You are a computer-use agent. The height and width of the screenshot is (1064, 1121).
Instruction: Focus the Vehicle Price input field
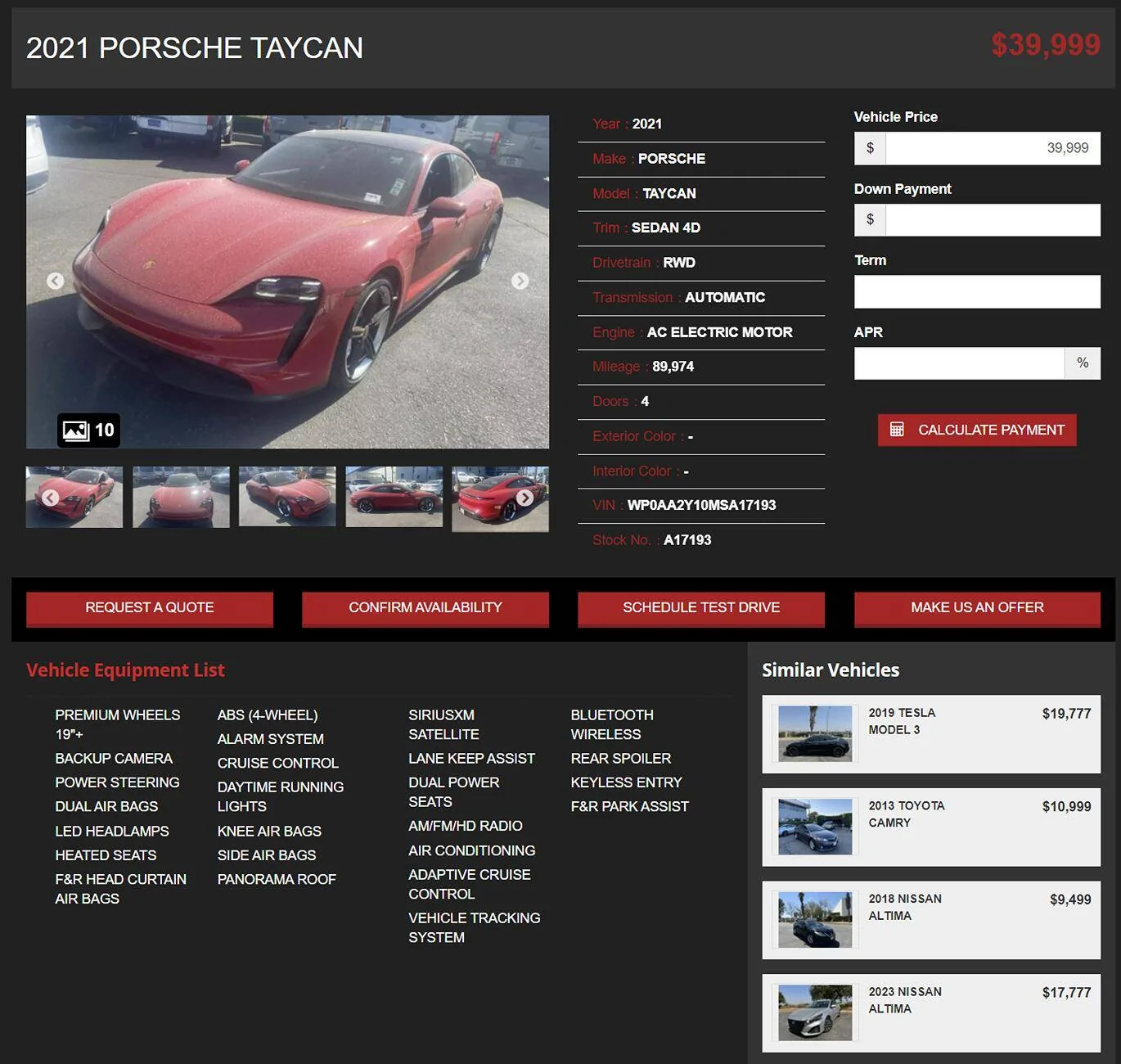[993, 148]
